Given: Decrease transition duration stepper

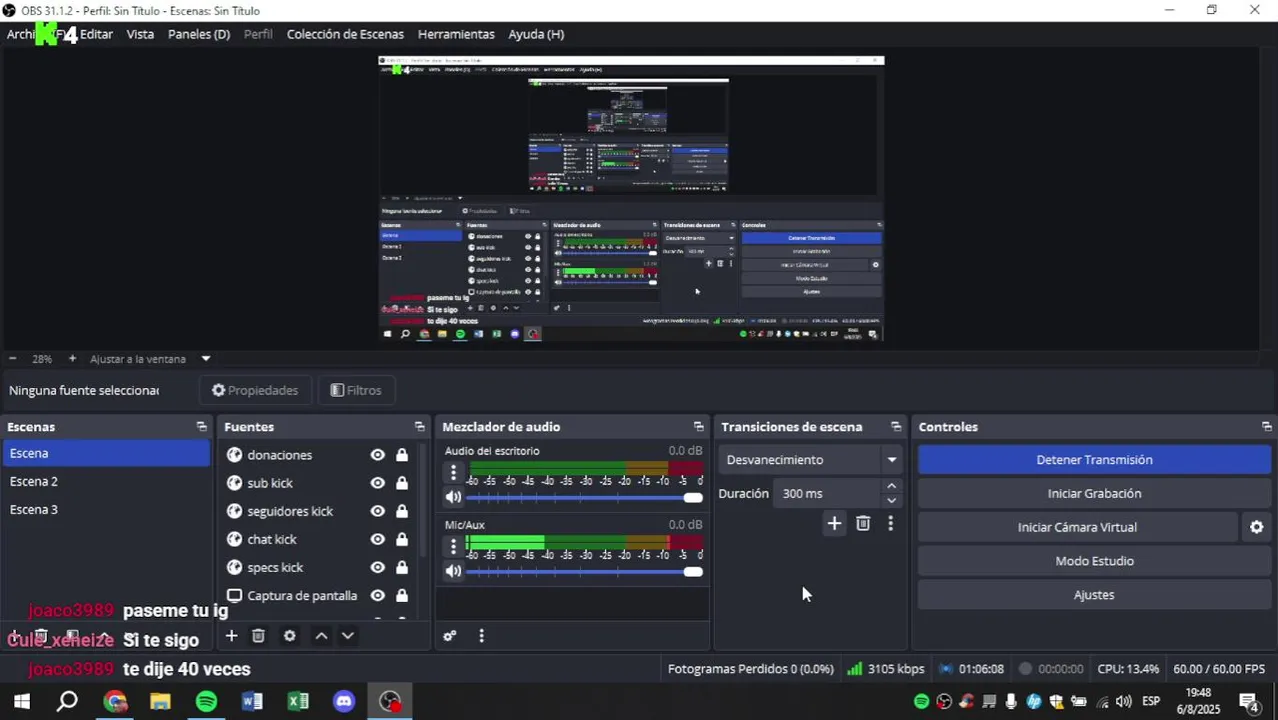Looking at the screenshot, I should click(891, 500).
